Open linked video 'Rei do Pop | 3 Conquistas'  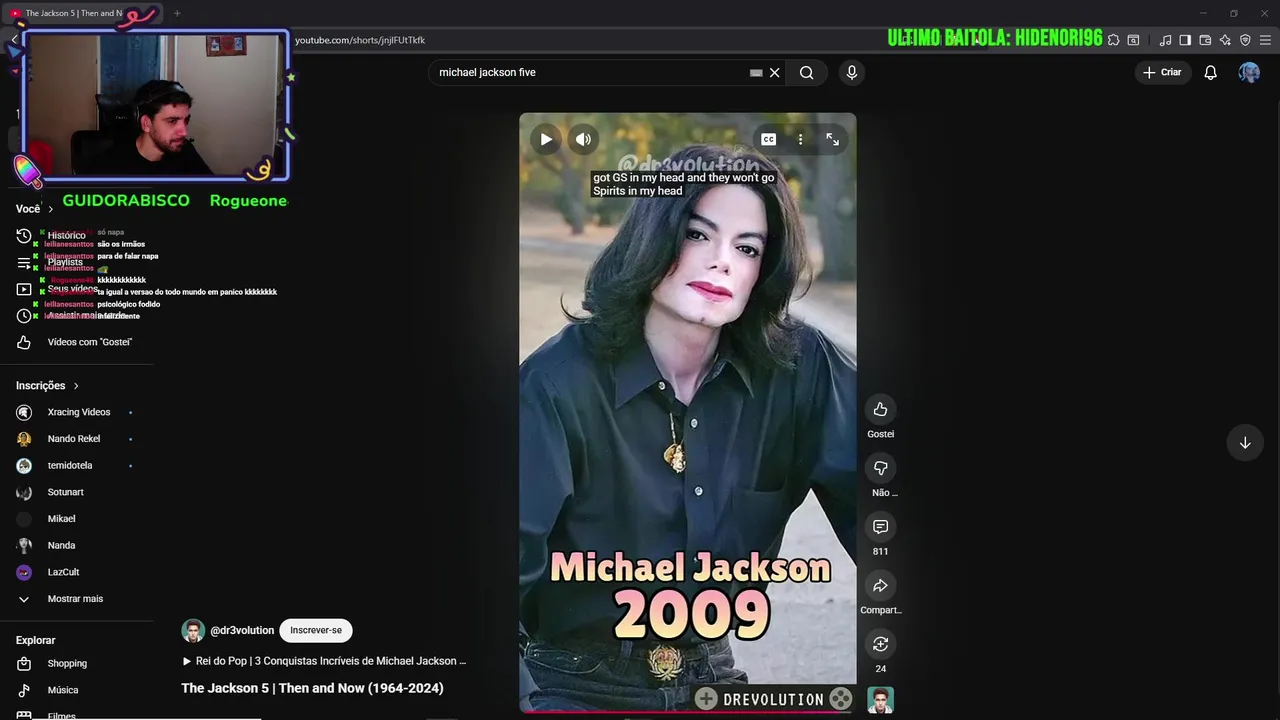coord(324,661)
